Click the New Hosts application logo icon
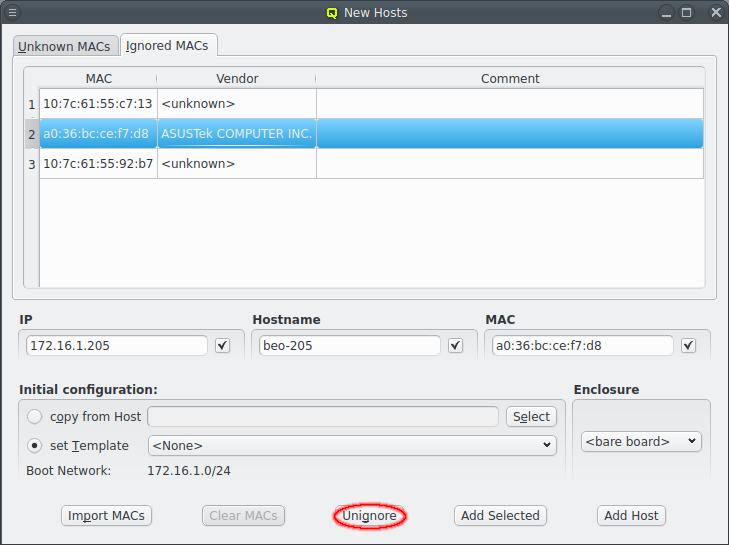 click(332, 13)
